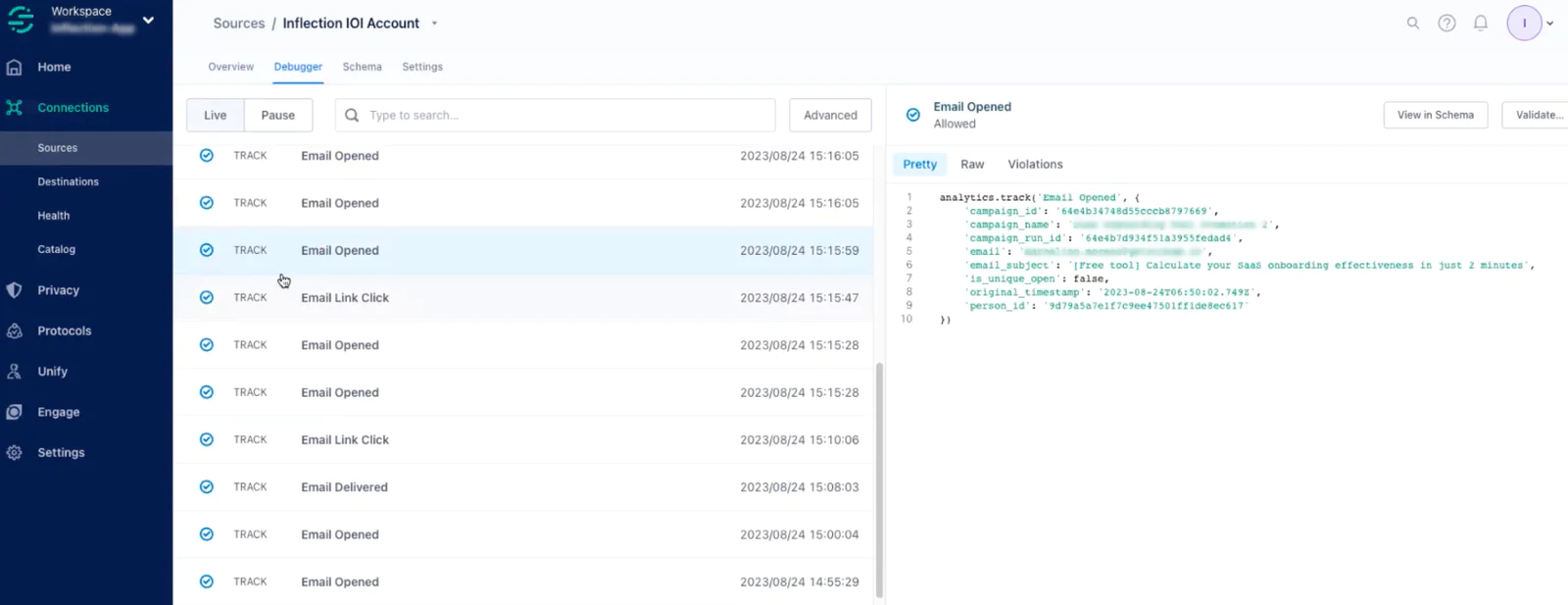The height and width of the screenshot is (605, 1568).
Task: Select the Email Delivered event name
Action: pos(344,487)
